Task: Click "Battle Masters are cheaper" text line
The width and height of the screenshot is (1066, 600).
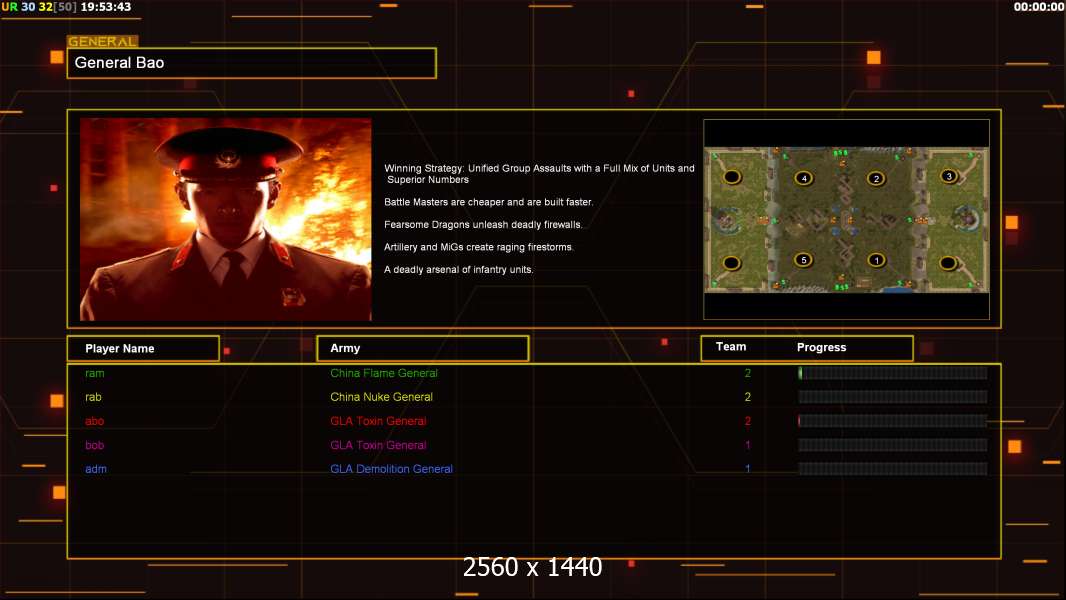Action: point(488,202)
